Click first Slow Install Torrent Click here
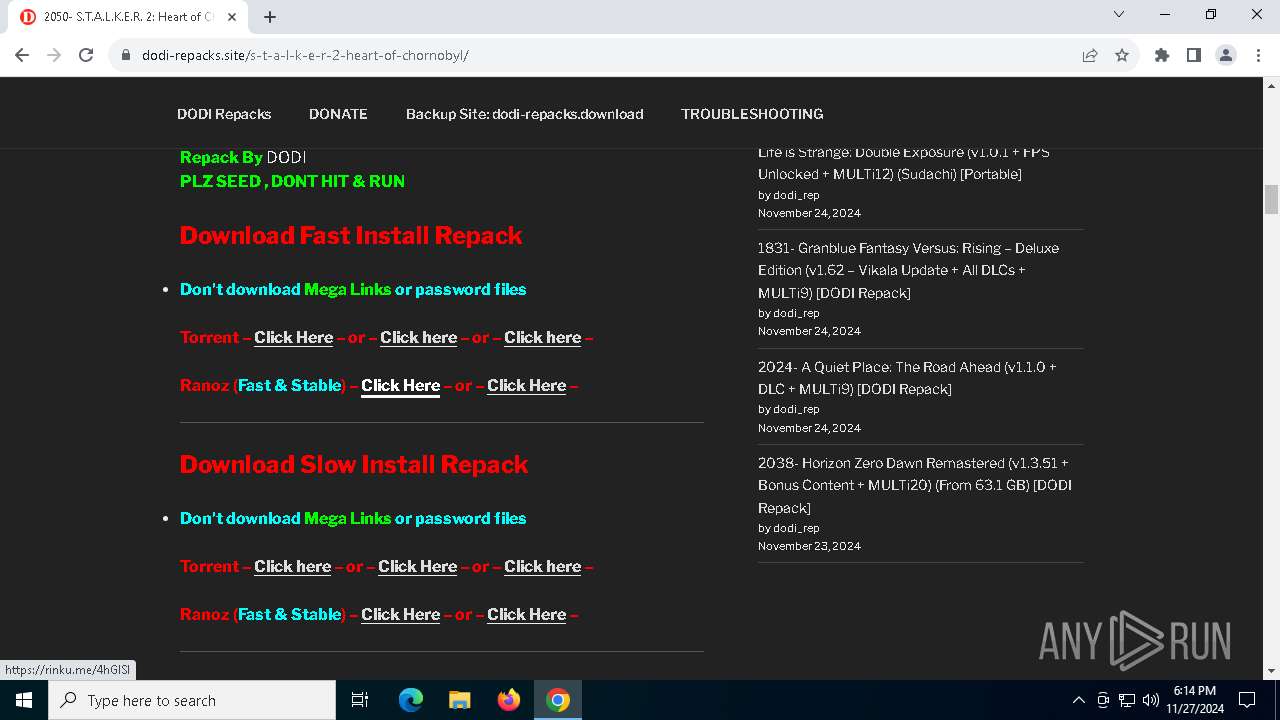The image size is (1280, 720). pyautogui.click(x=292, y=567)
